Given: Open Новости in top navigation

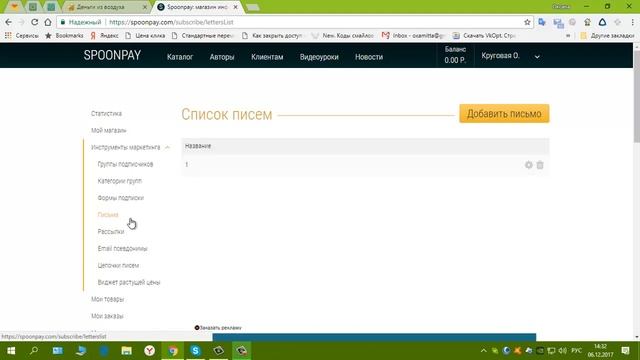Looking at the screenshot, I should pos(369,57).
